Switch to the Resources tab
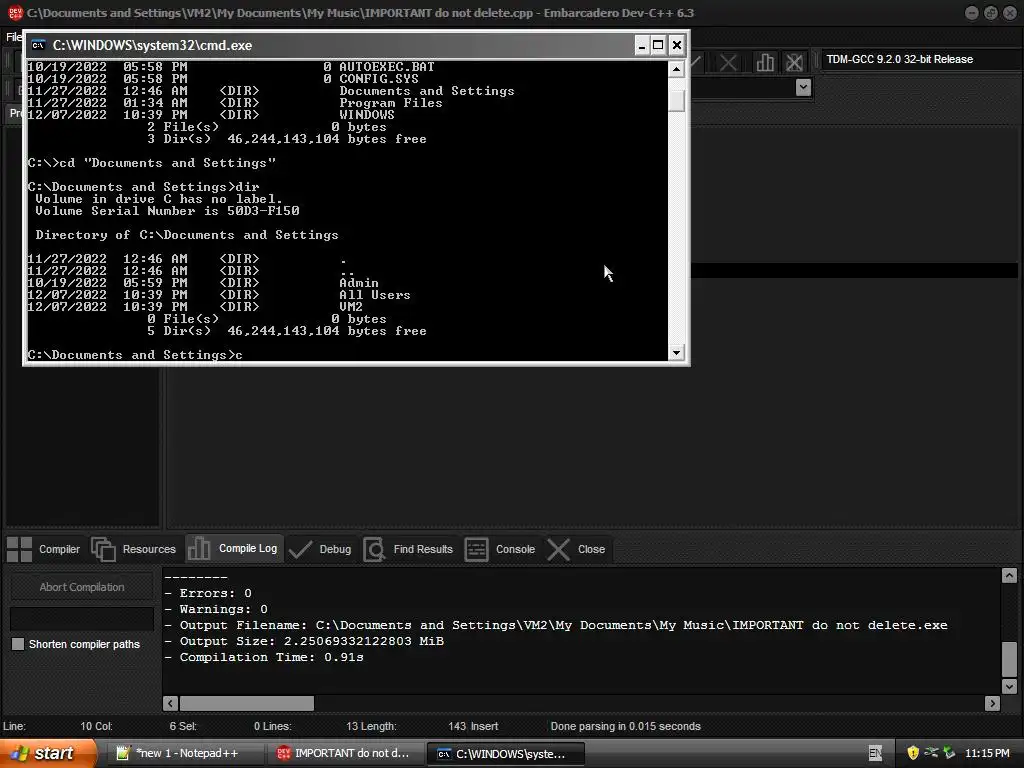This screenshot has width=1024, height=768. [134, 549]
